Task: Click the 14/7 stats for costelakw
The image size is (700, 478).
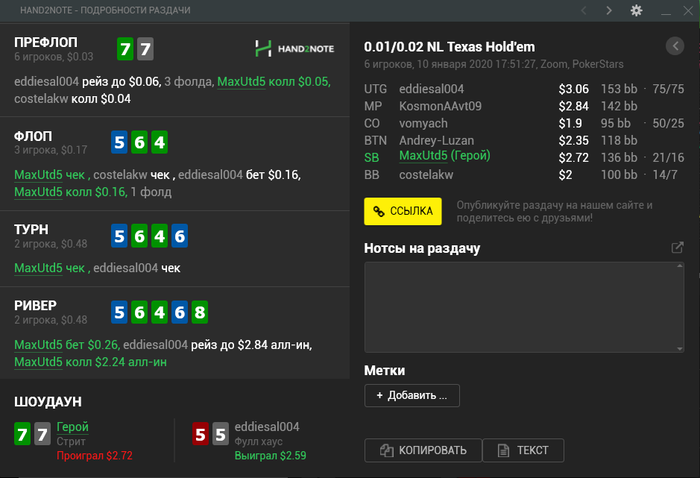Action: [665, 175]
